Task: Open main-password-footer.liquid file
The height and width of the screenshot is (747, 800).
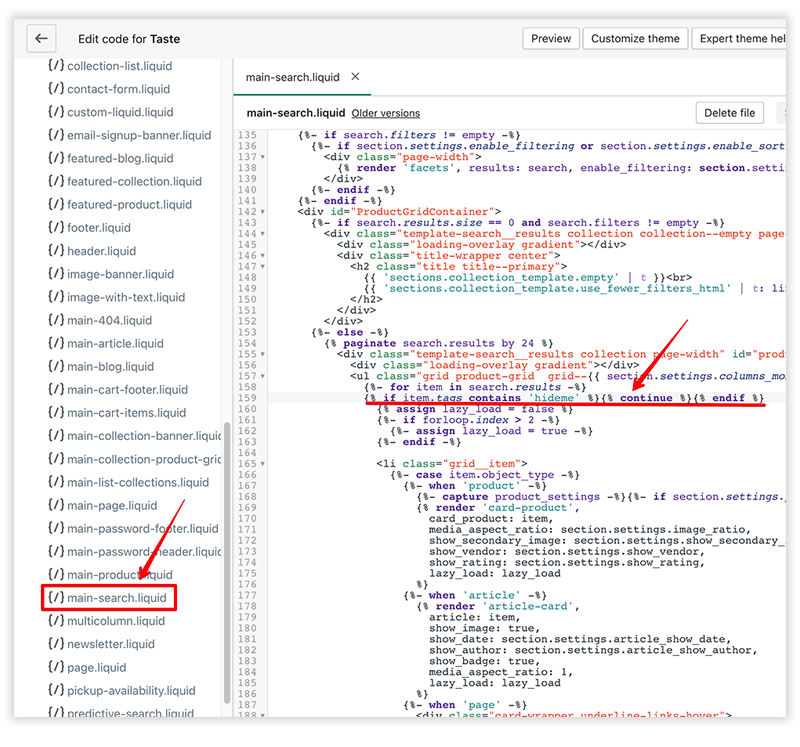Action: [133, 528]
